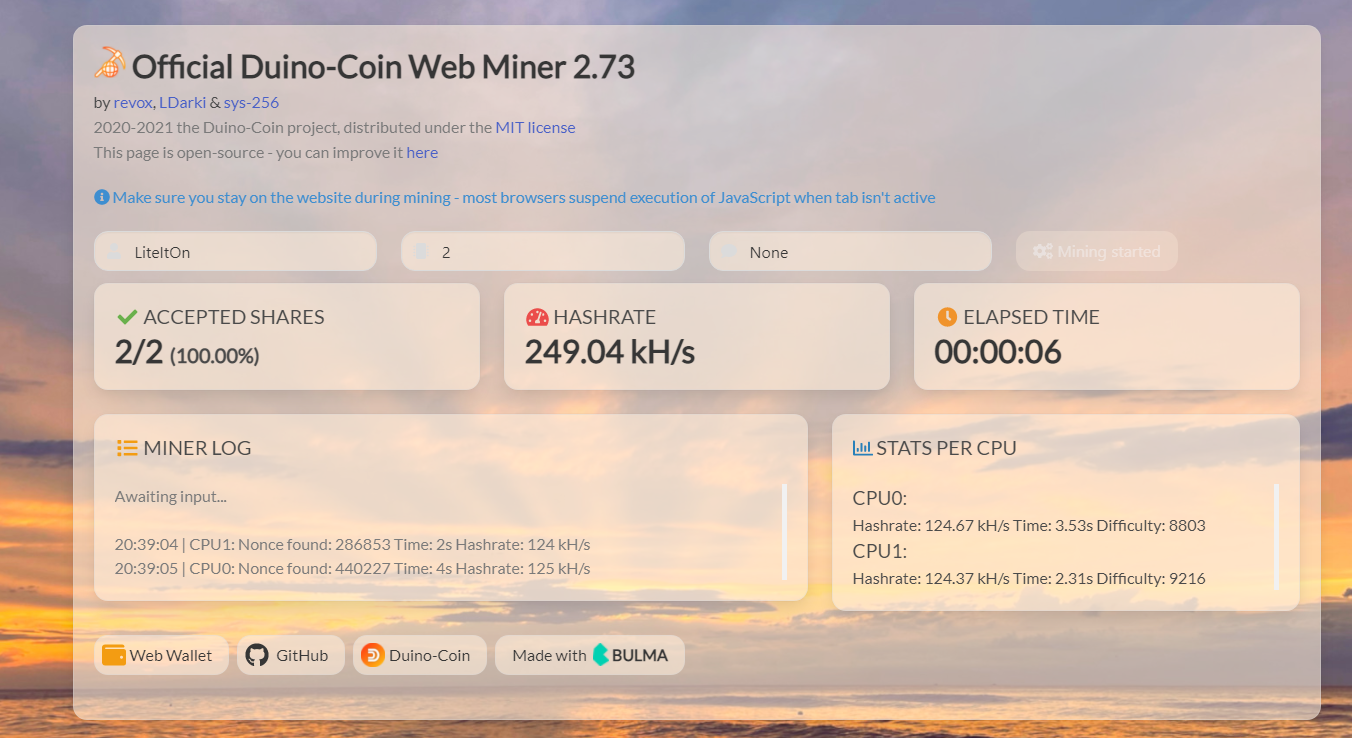Click the username field showing LiteItOn
1352x738 pixels.
235,251
